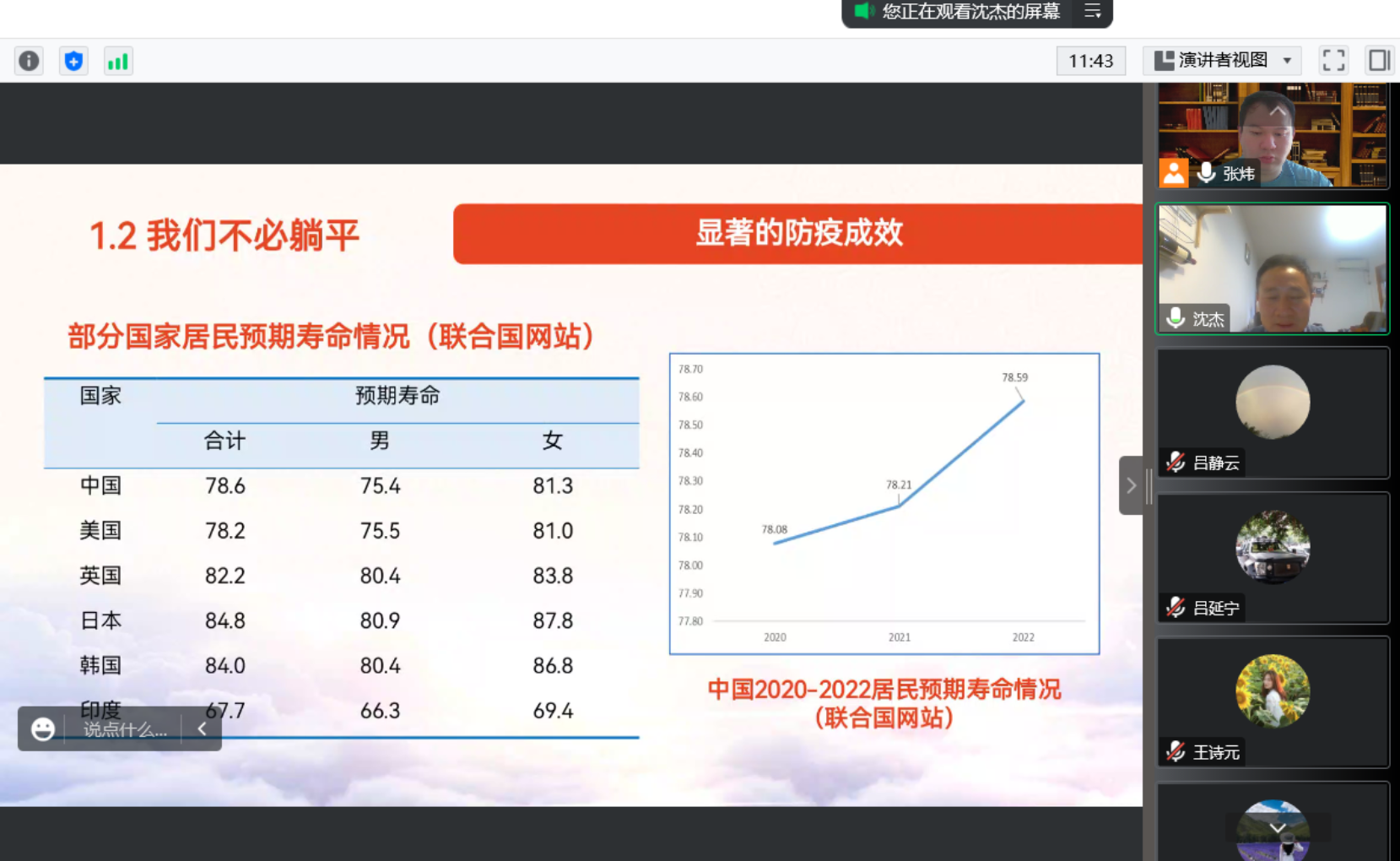Click the orange host icon on 张炜

pos(1173,172)
